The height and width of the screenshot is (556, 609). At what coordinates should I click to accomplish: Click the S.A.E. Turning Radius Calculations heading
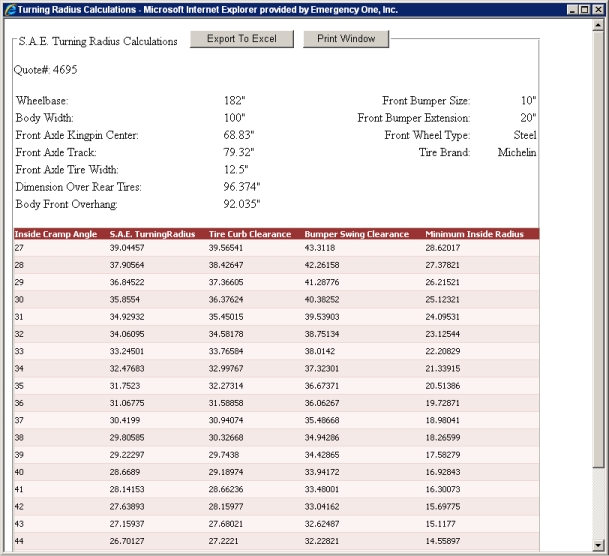click(x=98, y=41)
